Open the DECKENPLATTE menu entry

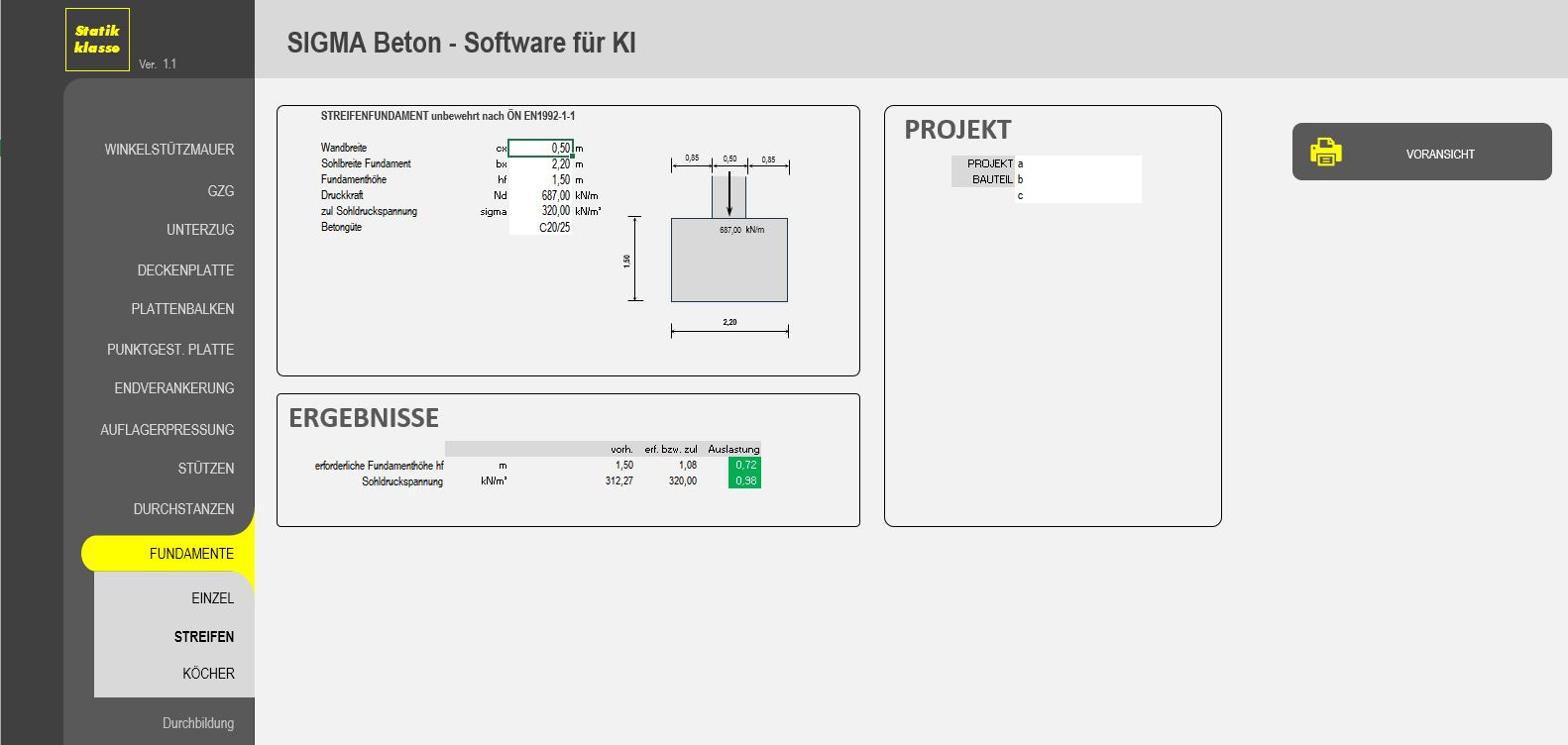coord(185,270)
